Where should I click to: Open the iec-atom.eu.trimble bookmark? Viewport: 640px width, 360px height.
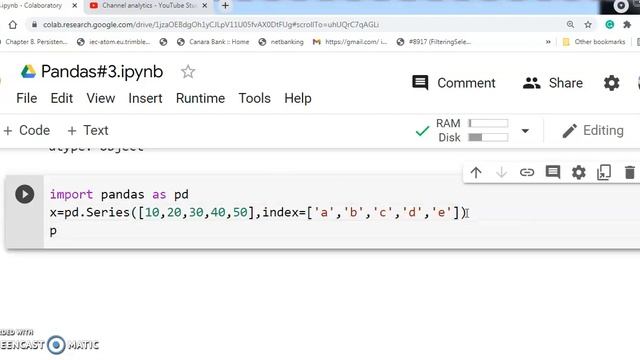114,42
